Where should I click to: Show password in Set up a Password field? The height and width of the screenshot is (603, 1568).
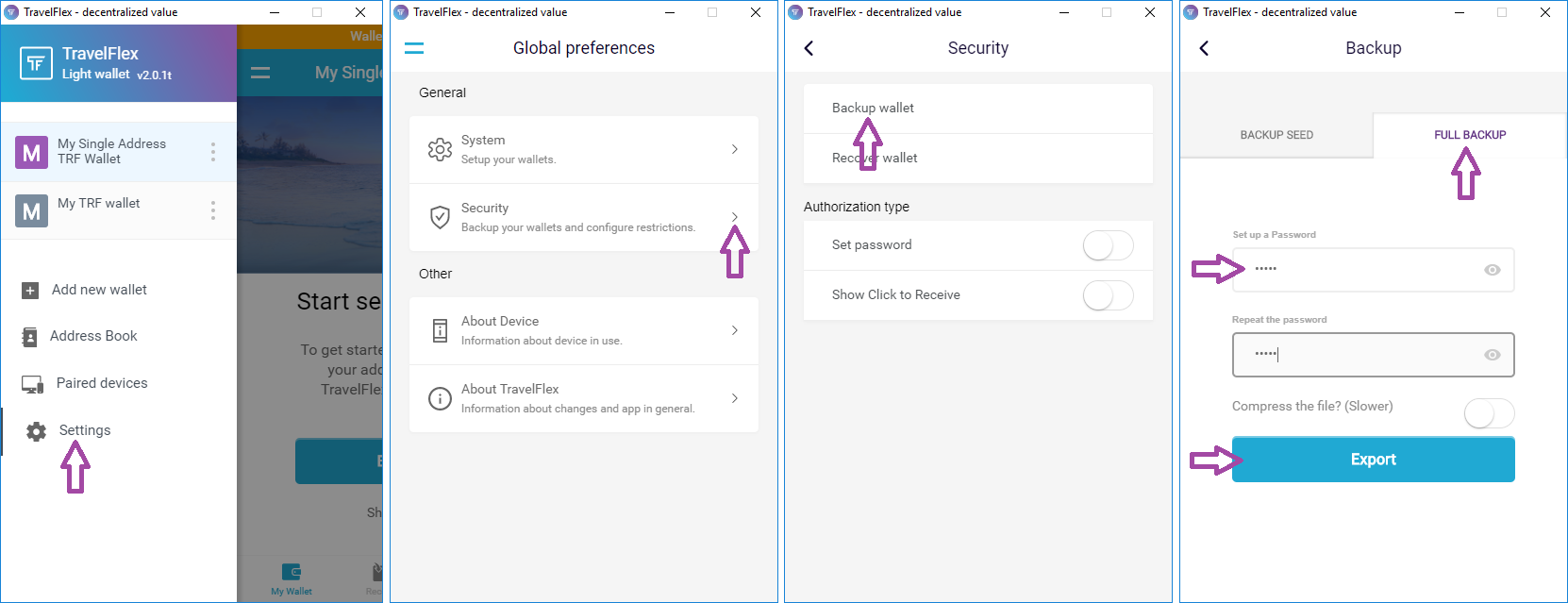(x=1492, y=270)
